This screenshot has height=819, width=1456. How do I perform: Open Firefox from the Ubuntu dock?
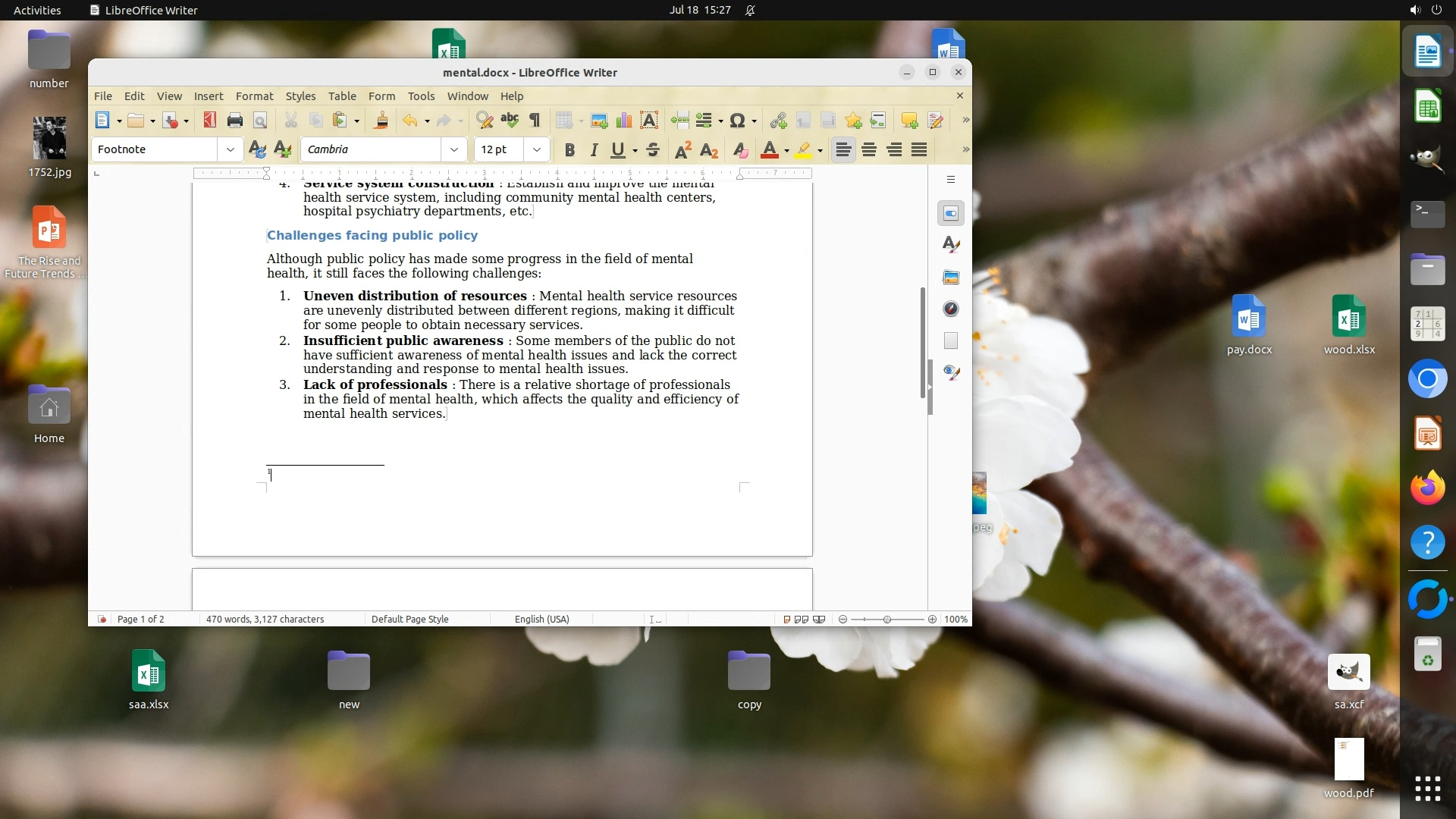pyautogui.click(x=1427, y=488)
